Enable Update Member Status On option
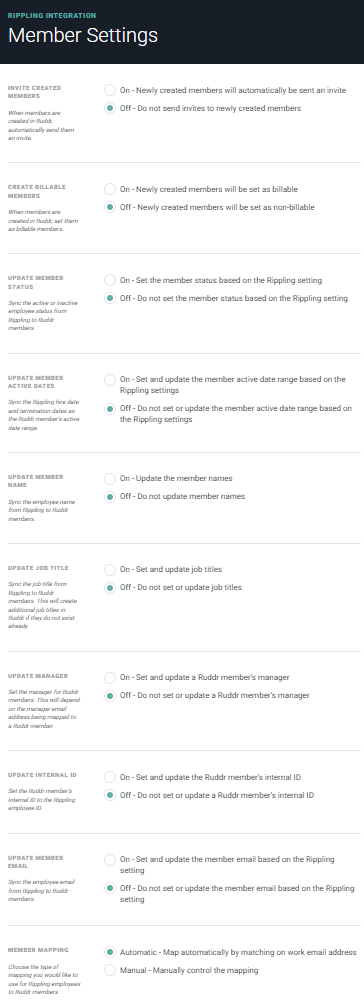This screenshot has height=1006, width=364. pyautogui.click(x=110, y=280)
